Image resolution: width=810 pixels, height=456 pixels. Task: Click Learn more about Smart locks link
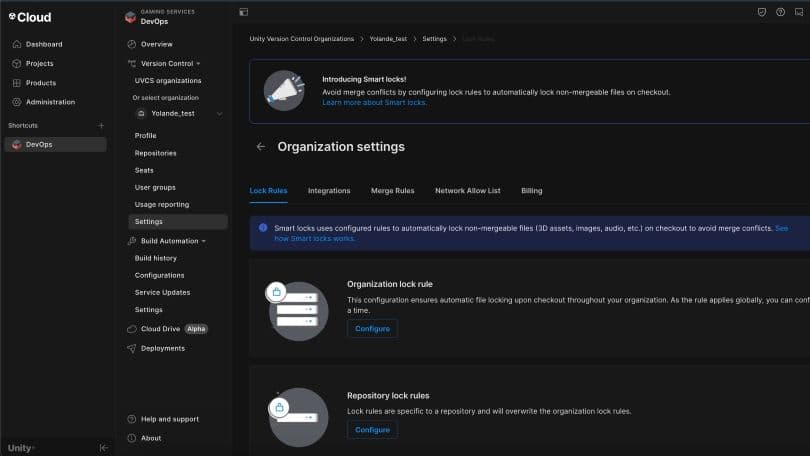[x=374, y=102]
